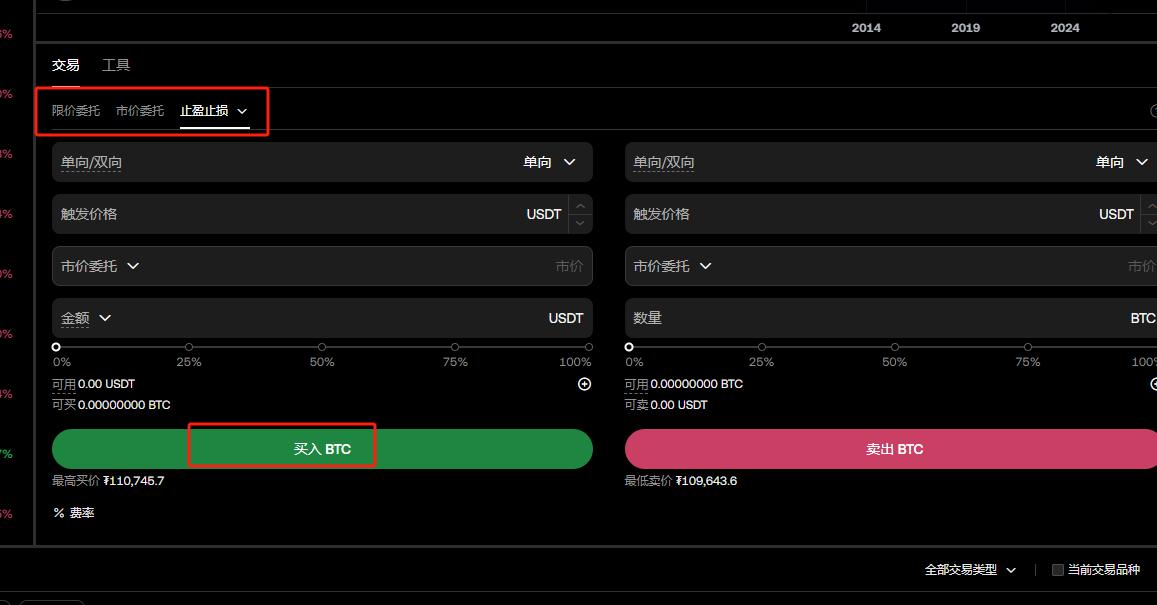Viewport: 1157px width, 605px height.
Task: Click the plus icon beside available USDT
Action: click(585, 384)
